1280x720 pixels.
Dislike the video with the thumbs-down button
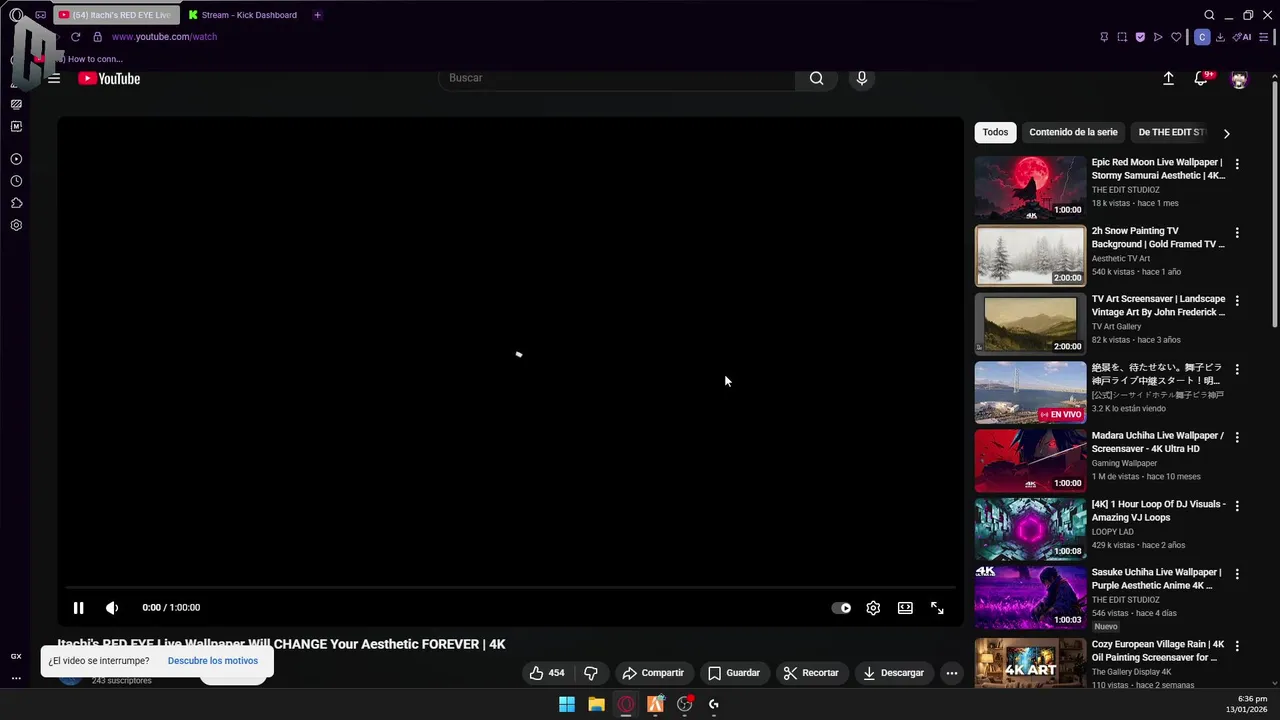click(591, 673)
